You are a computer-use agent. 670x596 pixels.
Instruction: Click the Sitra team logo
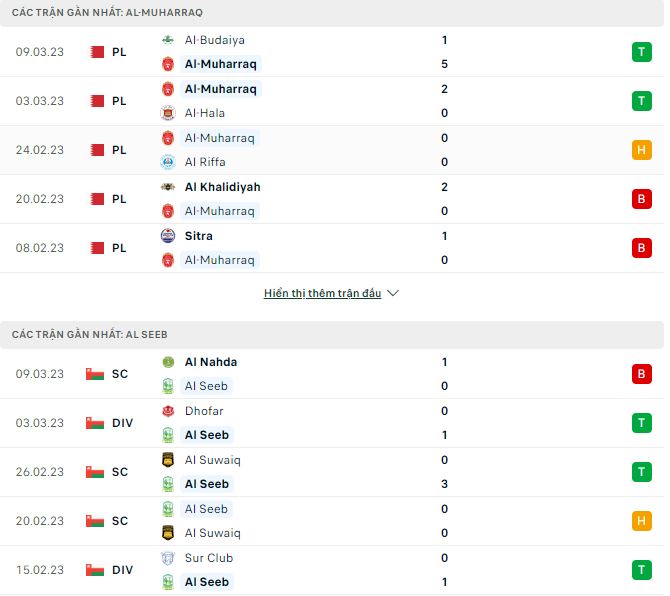[168, 236]
